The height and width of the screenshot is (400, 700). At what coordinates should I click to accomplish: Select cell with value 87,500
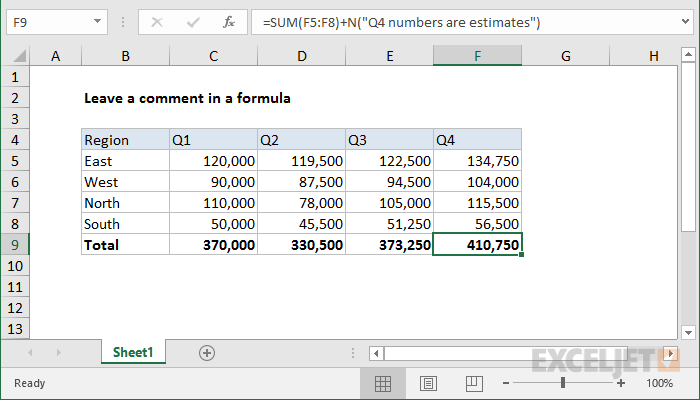point(301,182)
